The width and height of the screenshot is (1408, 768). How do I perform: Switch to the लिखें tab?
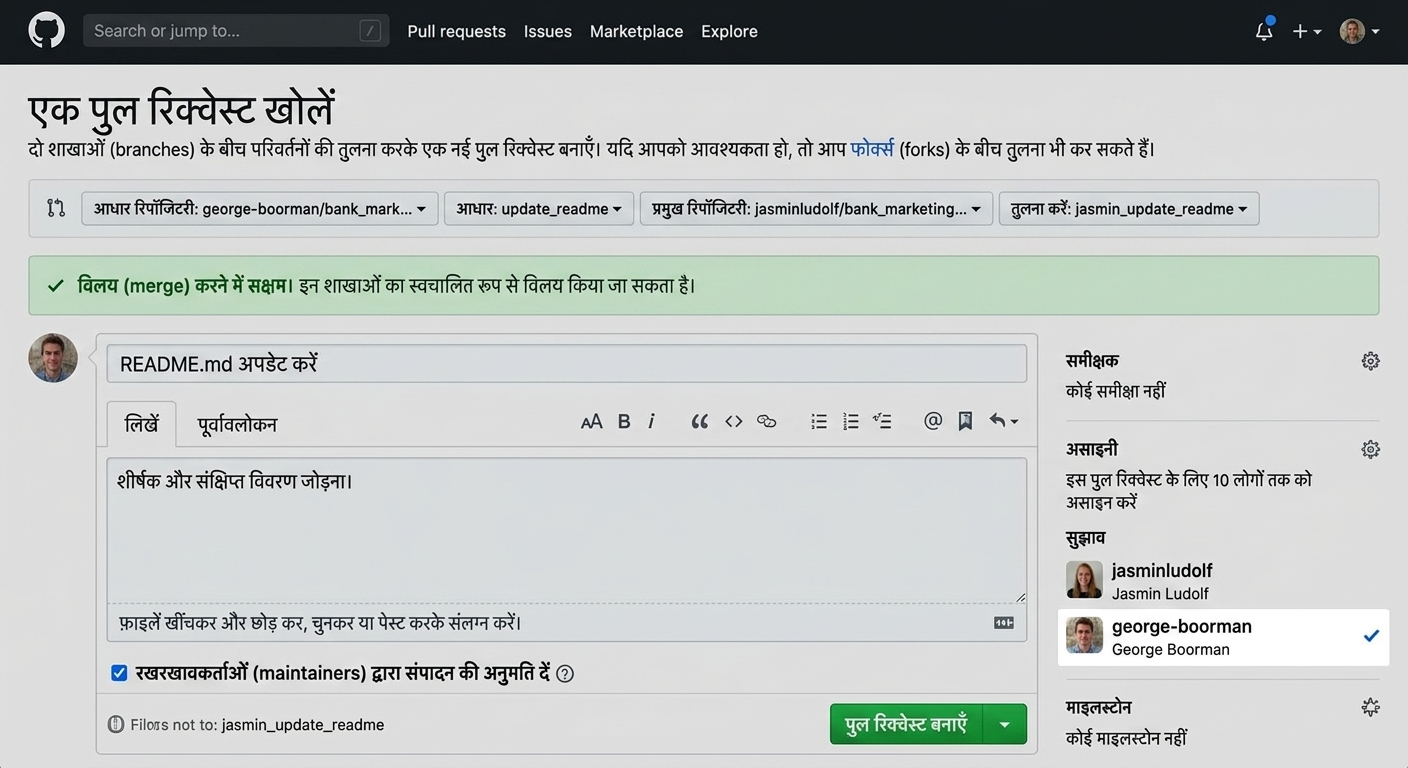click(141, 423)
